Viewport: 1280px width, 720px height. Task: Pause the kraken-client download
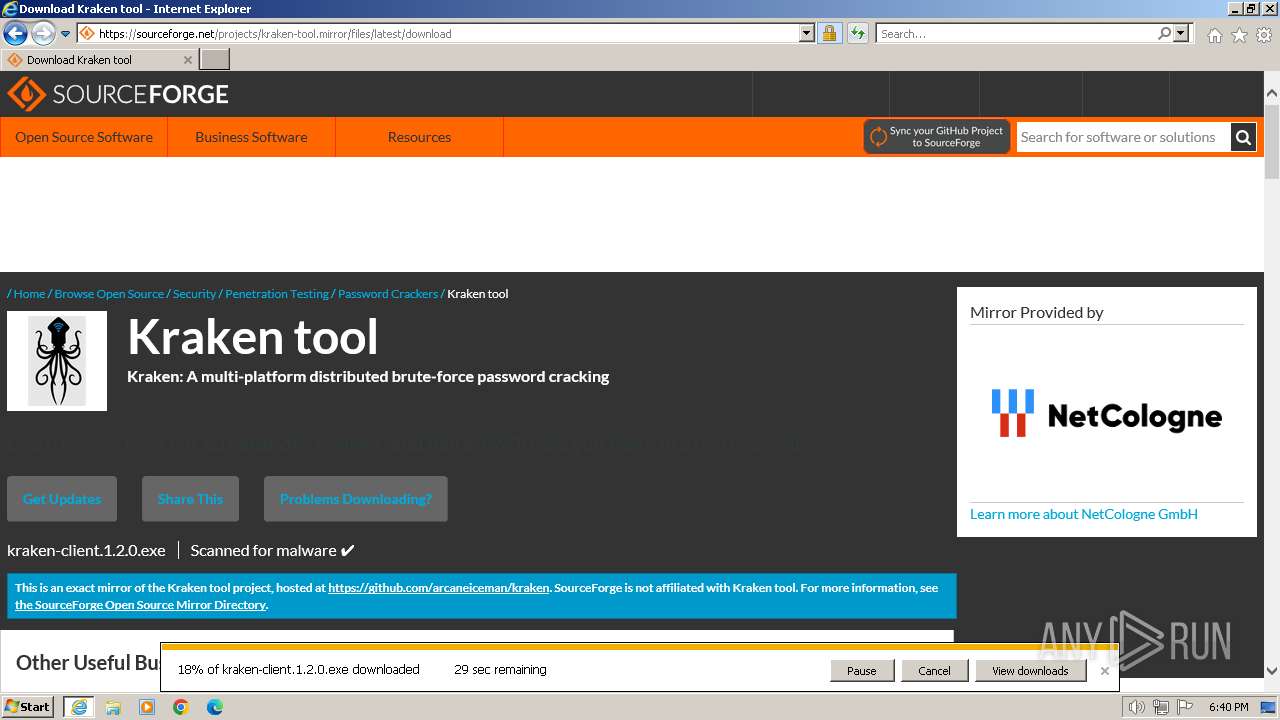coord(861,671)
